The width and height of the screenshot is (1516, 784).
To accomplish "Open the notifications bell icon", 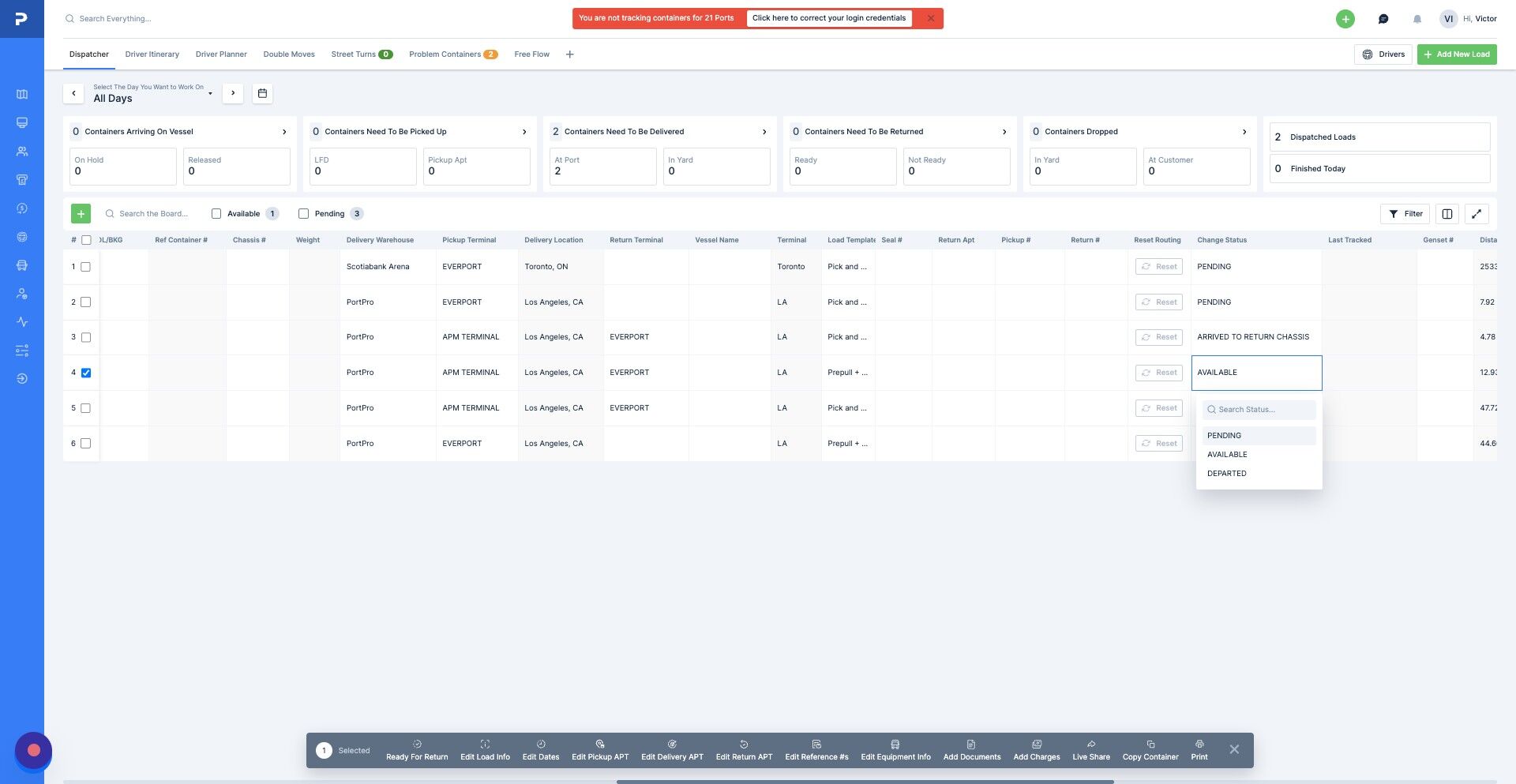I will [1417, 19].
